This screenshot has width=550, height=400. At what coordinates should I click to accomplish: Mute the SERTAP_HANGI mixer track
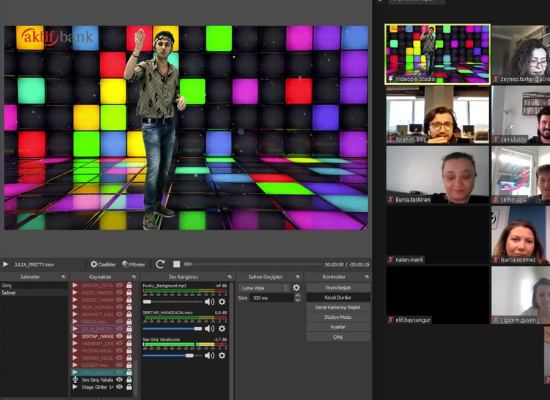click(x=209, y=329)
